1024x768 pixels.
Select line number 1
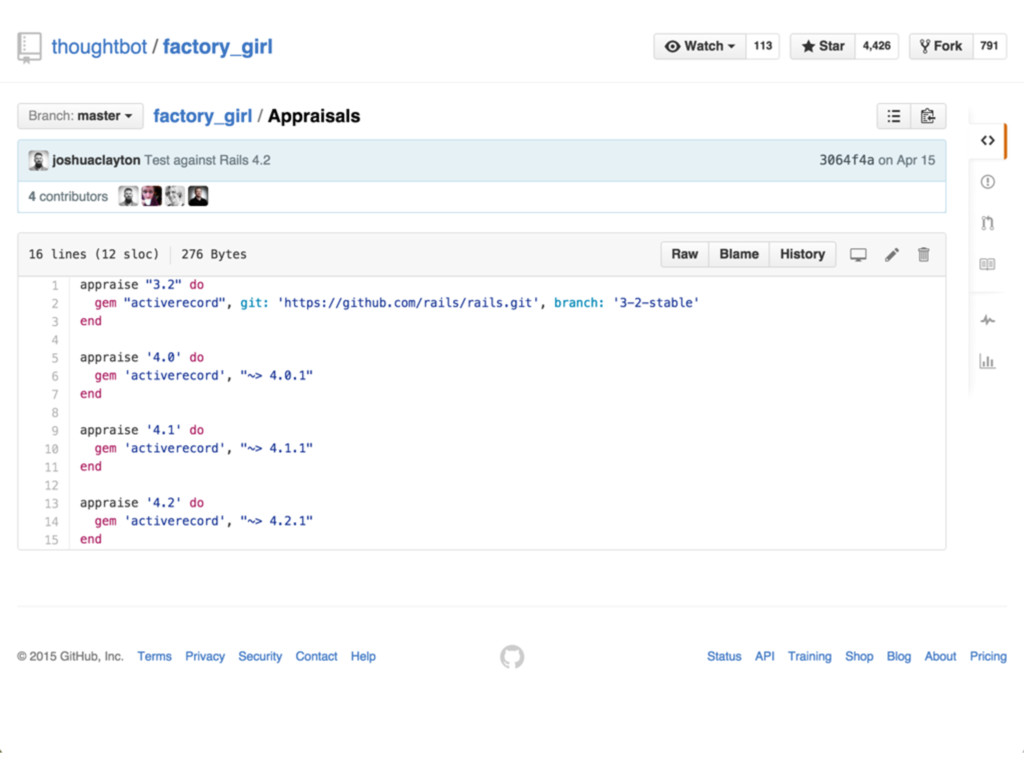click(55, 285)
